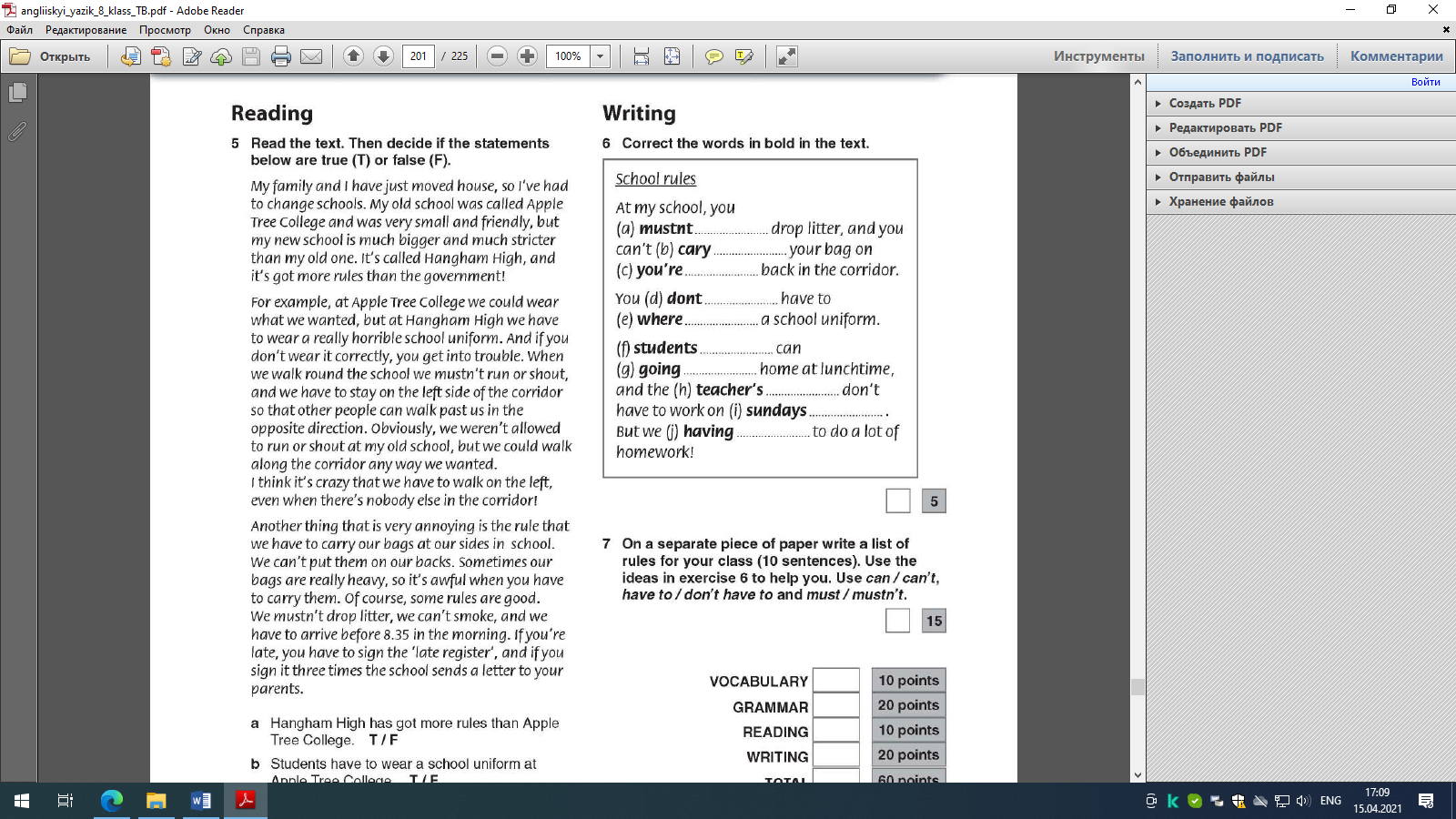Switch to Word from the taskbar
Screen dimensions: 1456x819
pyautogui.click(x=201, y=801)
